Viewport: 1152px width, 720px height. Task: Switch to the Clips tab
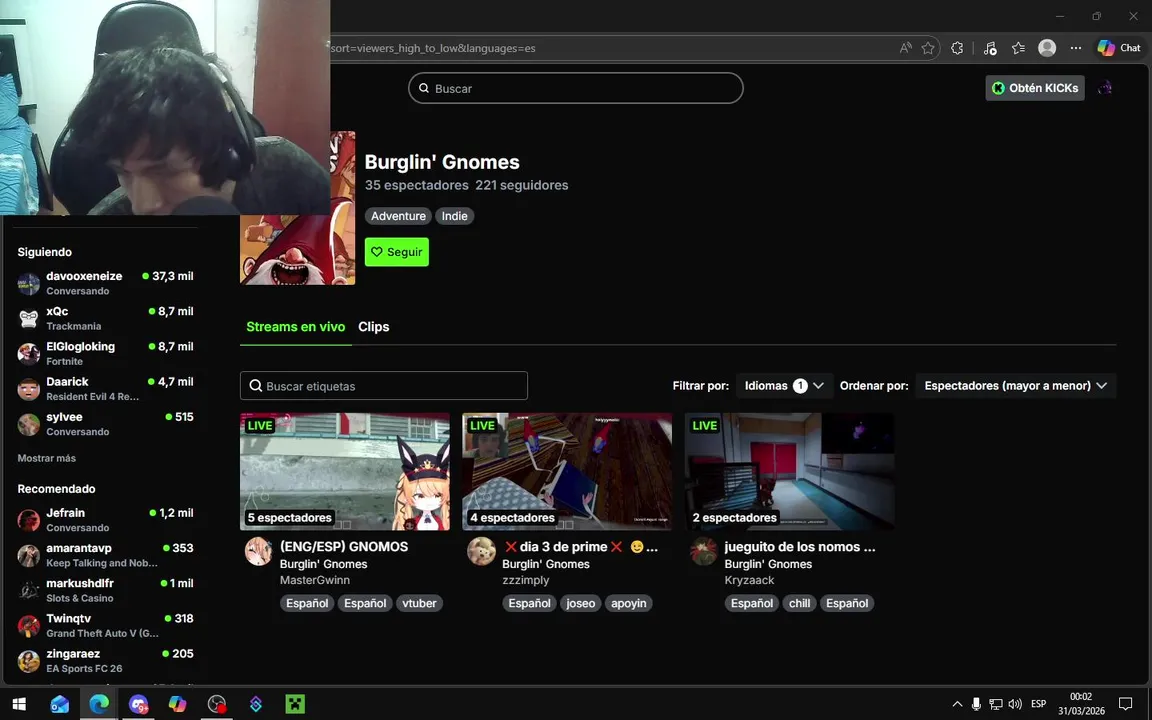374,327
